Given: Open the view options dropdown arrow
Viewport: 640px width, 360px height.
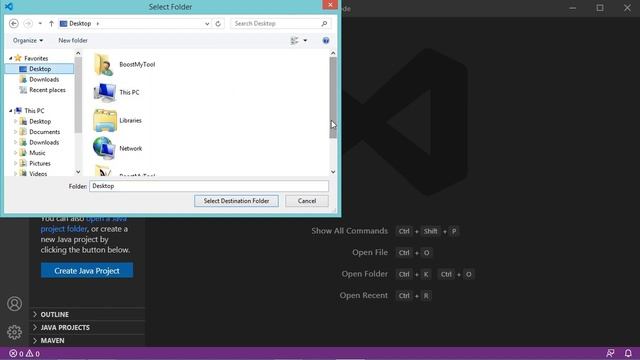Looking at the screenshot, I should [x=305, y=40].
